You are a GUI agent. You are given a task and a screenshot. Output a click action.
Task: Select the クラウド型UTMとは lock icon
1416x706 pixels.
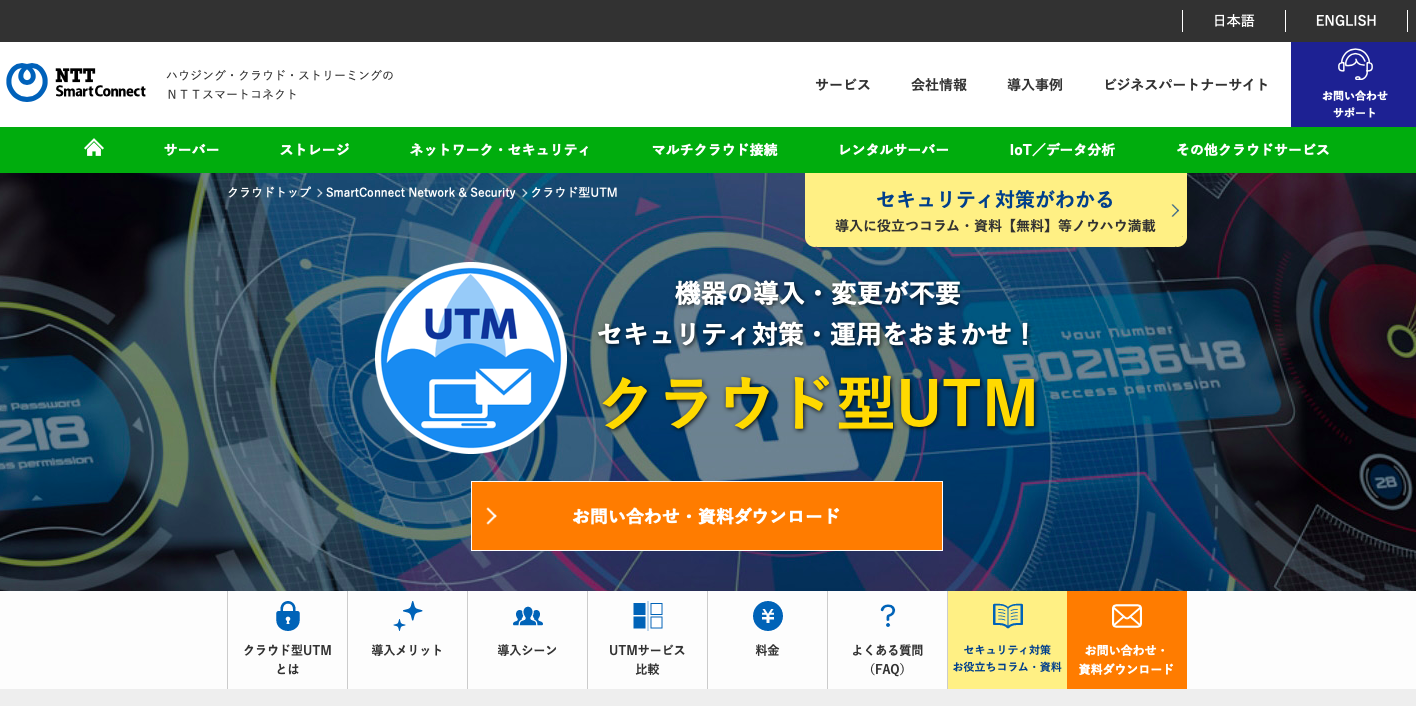click(287, 616)
